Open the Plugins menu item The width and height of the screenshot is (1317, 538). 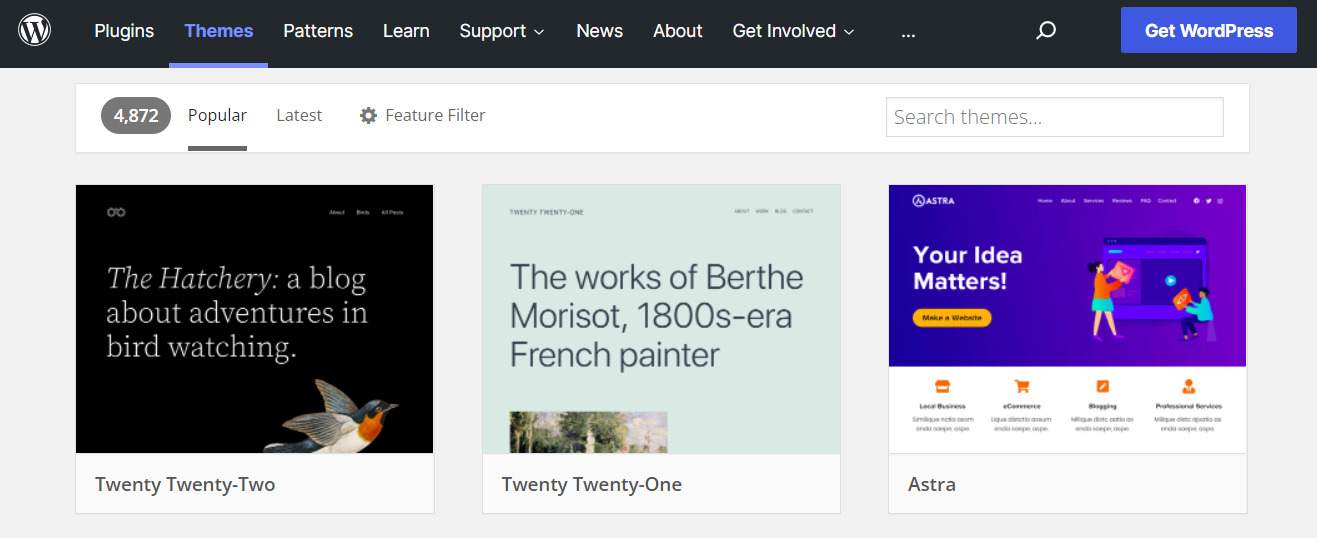[x=124, y=31]
